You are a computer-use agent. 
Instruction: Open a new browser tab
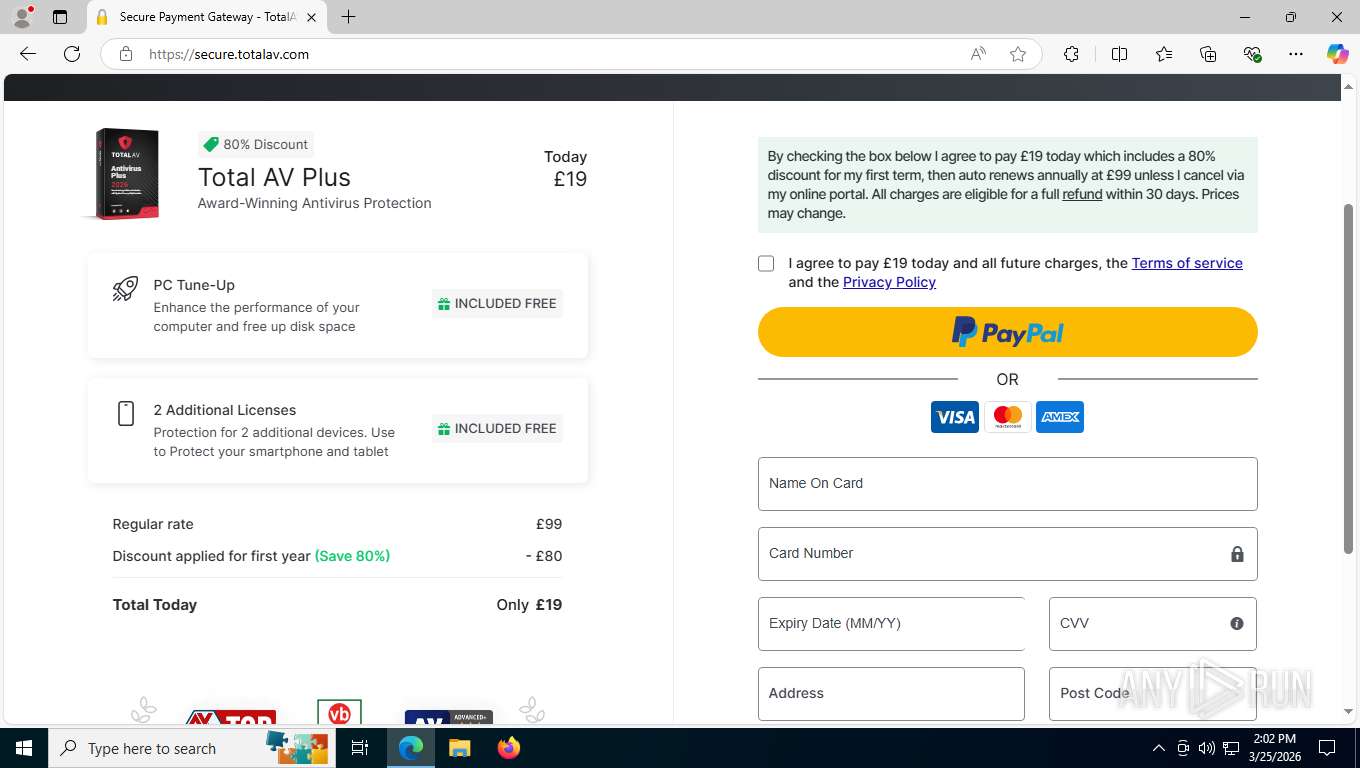point(348,17)
